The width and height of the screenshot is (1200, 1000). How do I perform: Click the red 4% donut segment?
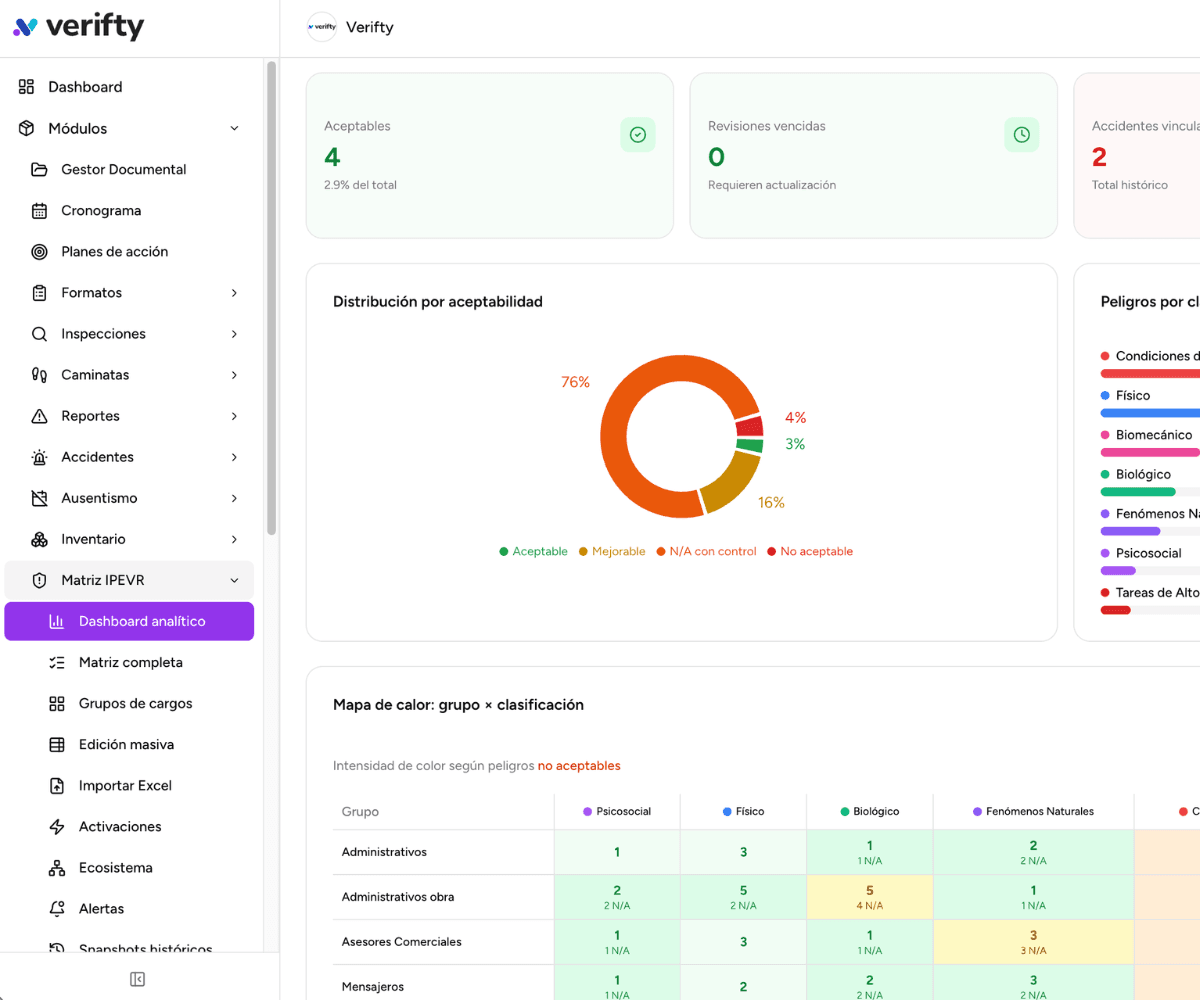[x=749, y=425]
